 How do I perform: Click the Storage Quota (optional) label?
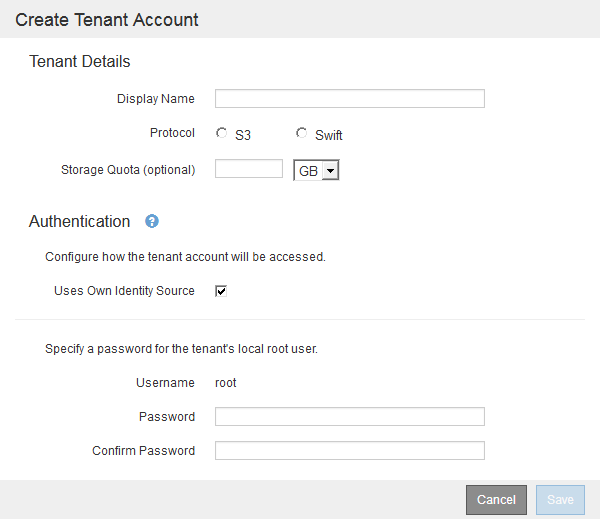(x=128, y=170)
